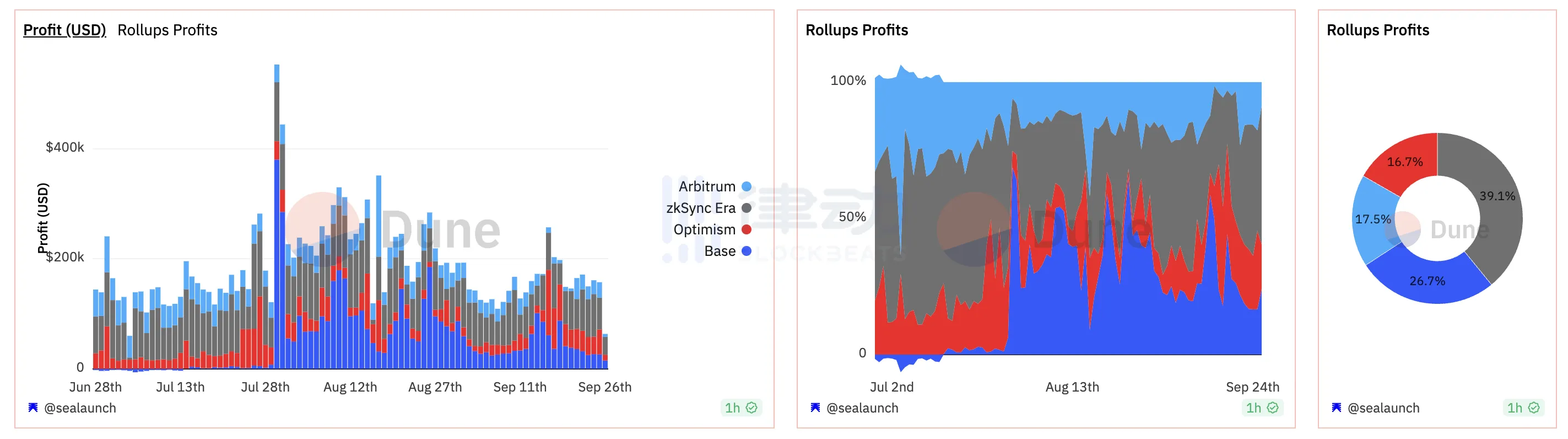The width and height of the screenshot is (1568, 439).
Task: Click the Arbitrum light-blue legend dot
Action: tap(747, 186)
